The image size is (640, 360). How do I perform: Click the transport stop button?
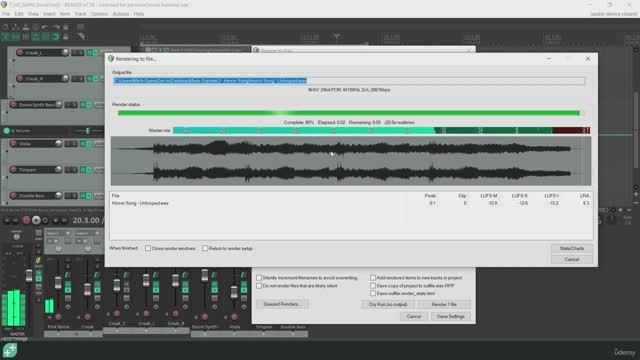pos(55,220)
